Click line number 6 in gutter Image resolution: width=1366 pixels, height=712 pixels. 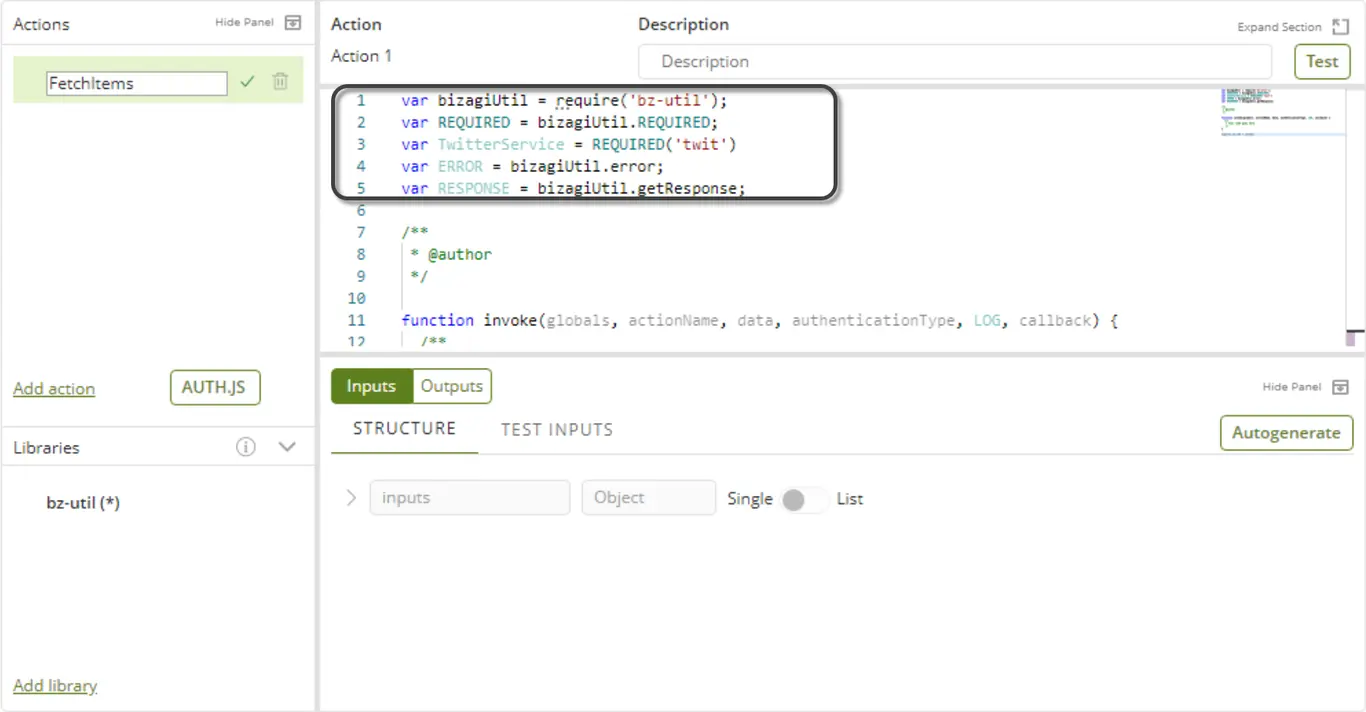(361, 210)
